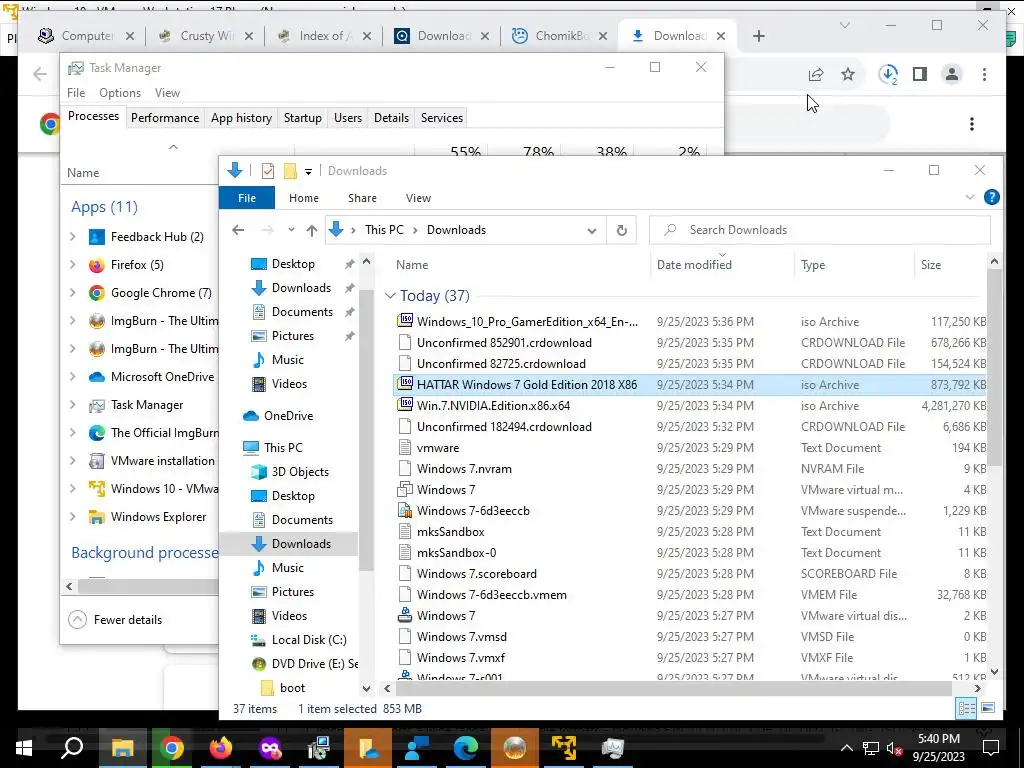Open Explorer File menu

click(247, 198)
